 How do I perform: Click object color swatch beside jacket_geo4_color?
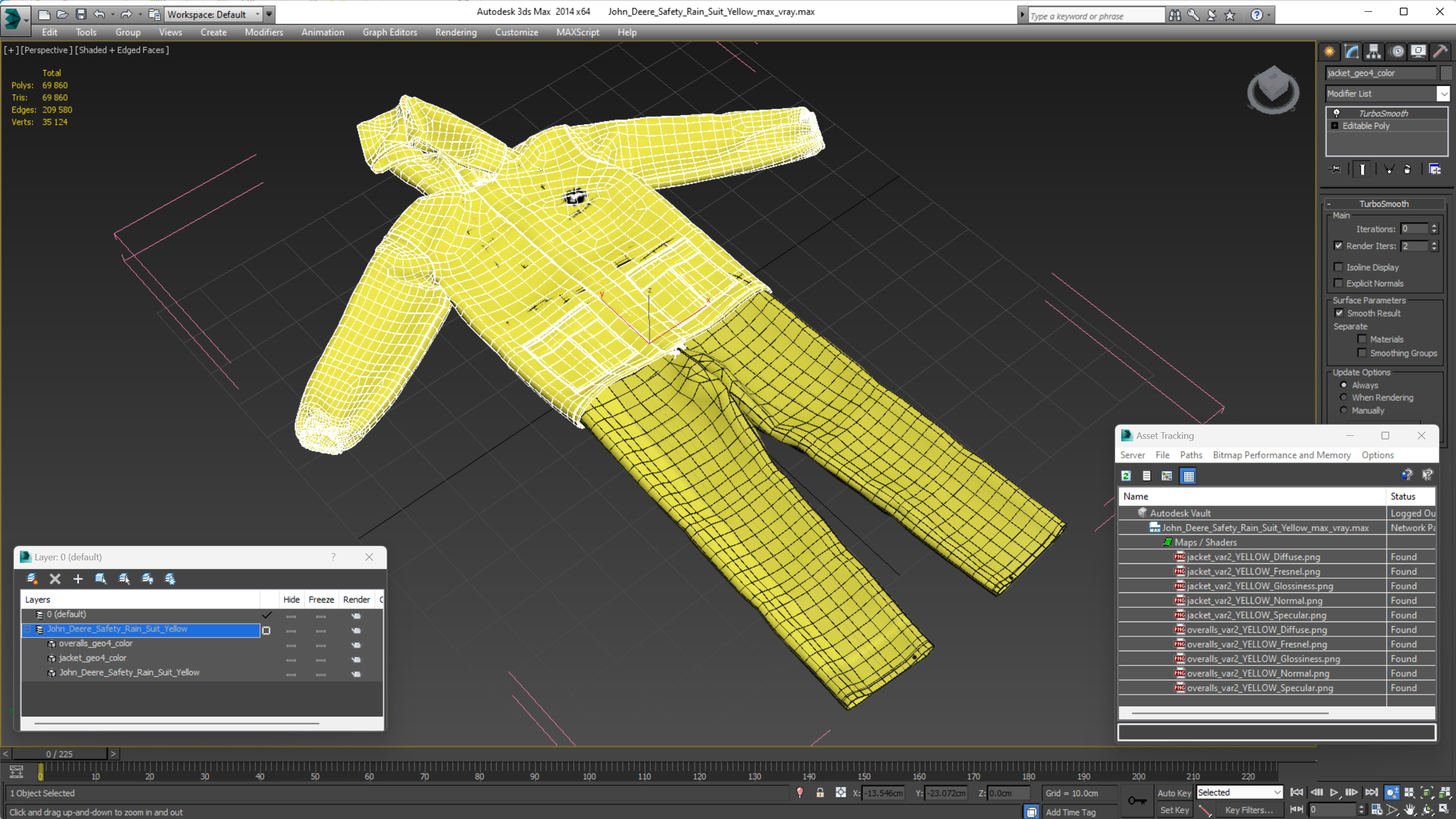point(1446,73)
